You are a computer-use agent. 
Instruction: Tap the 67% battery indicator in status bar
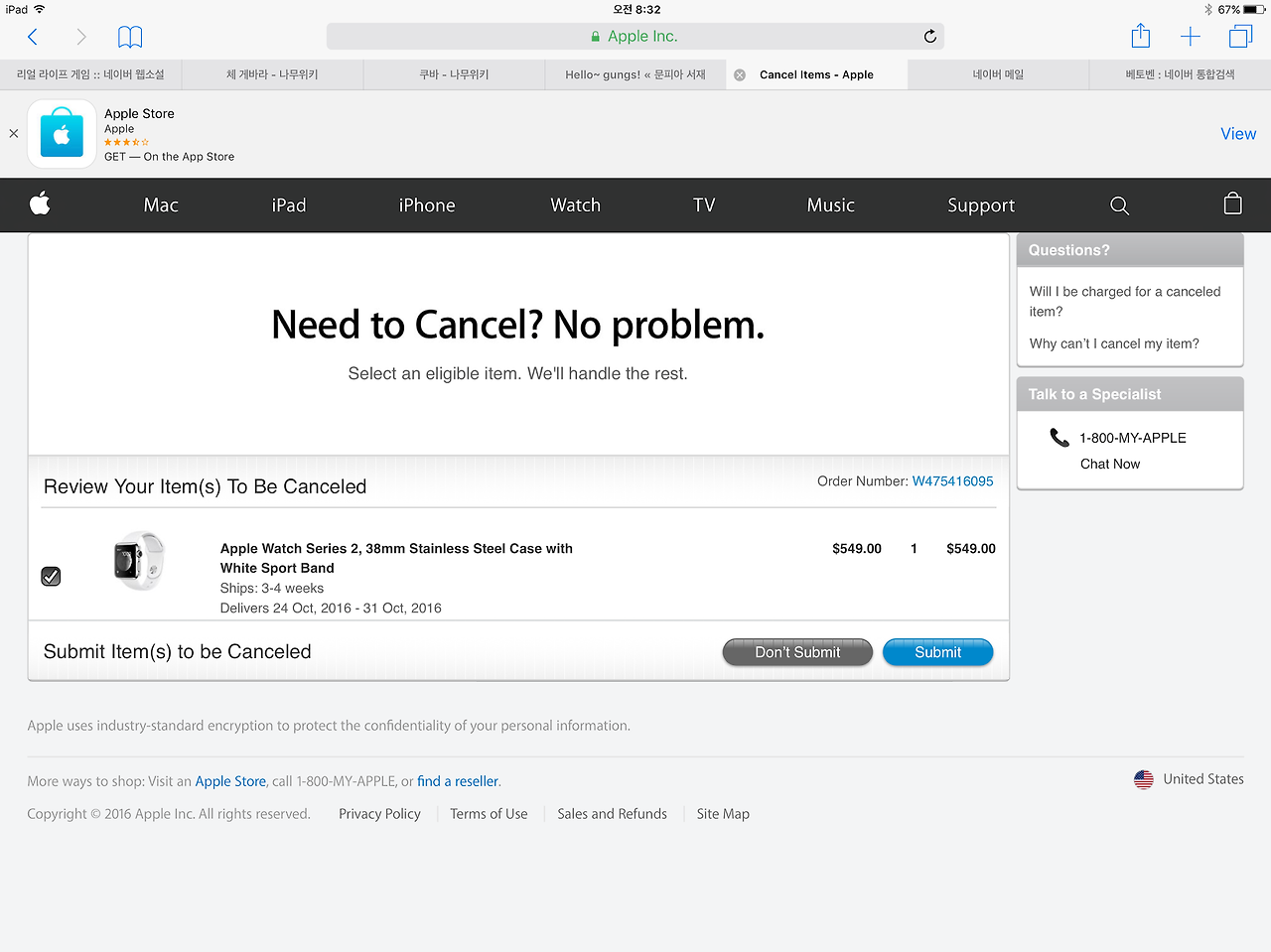pos(1241,10)
